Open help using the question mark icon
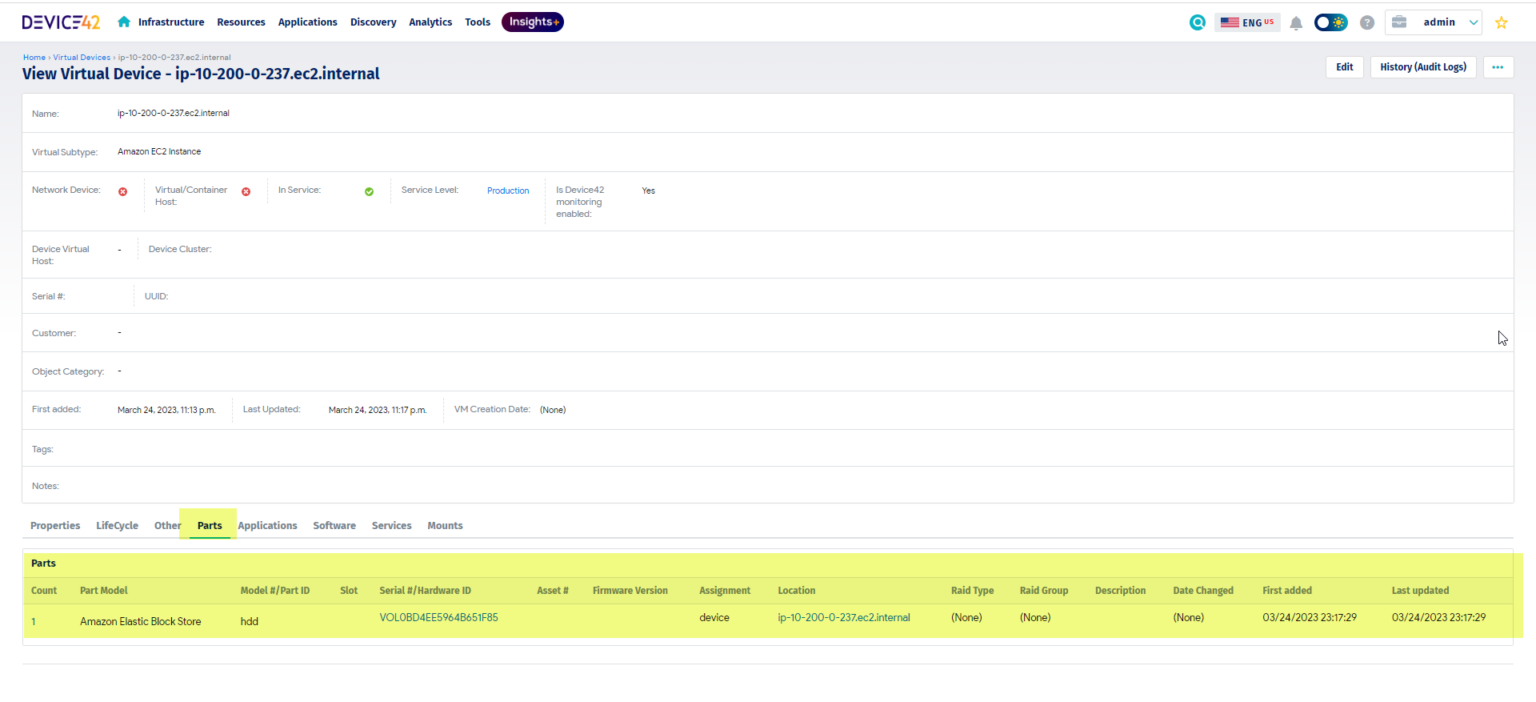Screen dimensions: 1536x702 [1366, 21]
